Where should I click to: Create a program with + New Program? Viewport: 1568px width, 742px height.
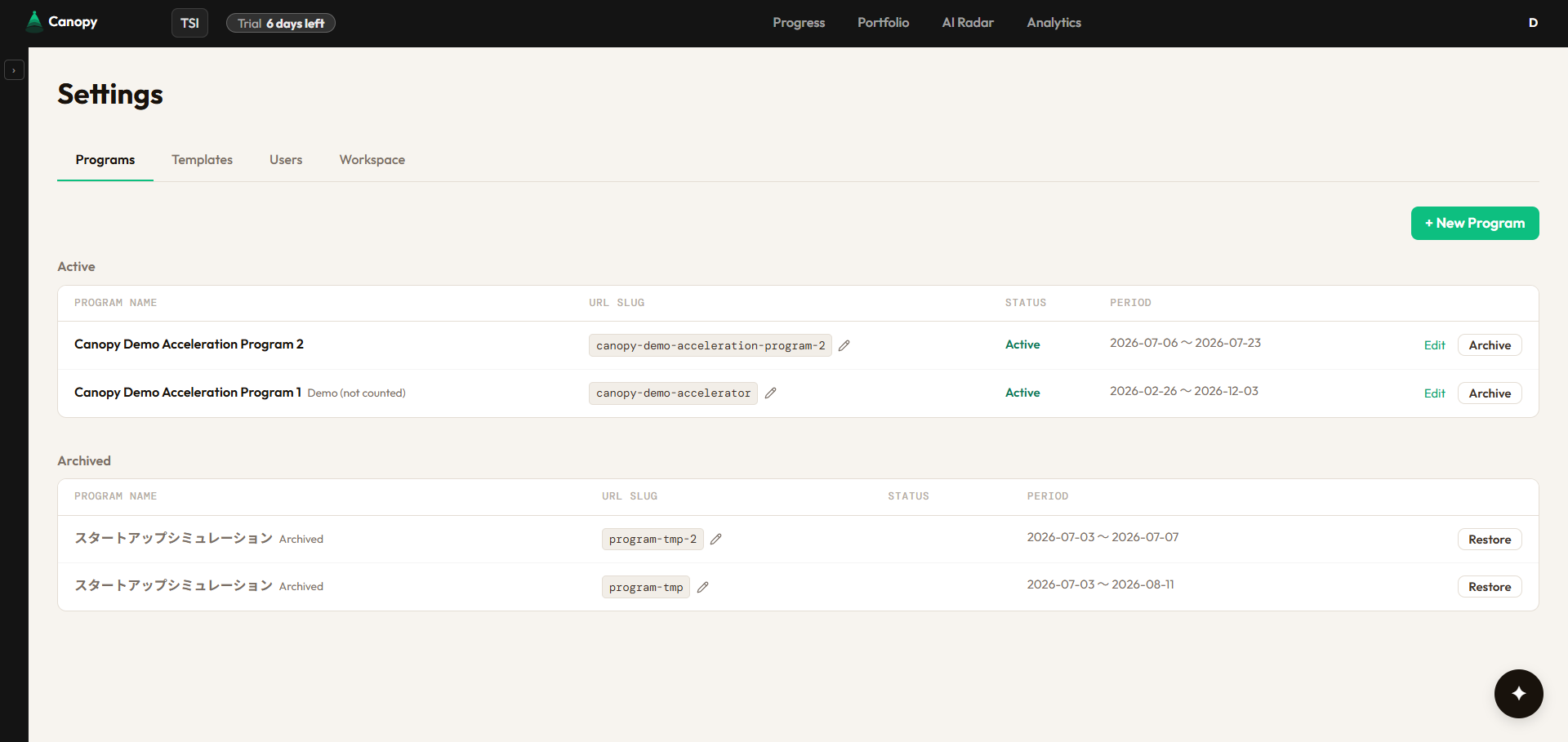(1475, 223)
